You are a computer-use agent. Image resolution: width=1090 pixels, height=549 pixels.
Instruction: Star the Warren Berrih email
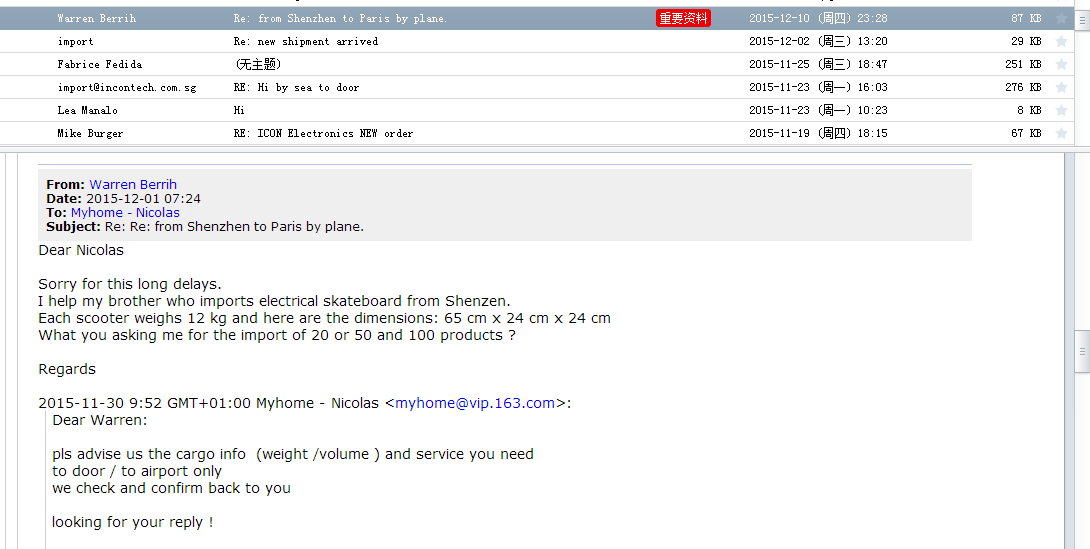(x=1061, y=19)
